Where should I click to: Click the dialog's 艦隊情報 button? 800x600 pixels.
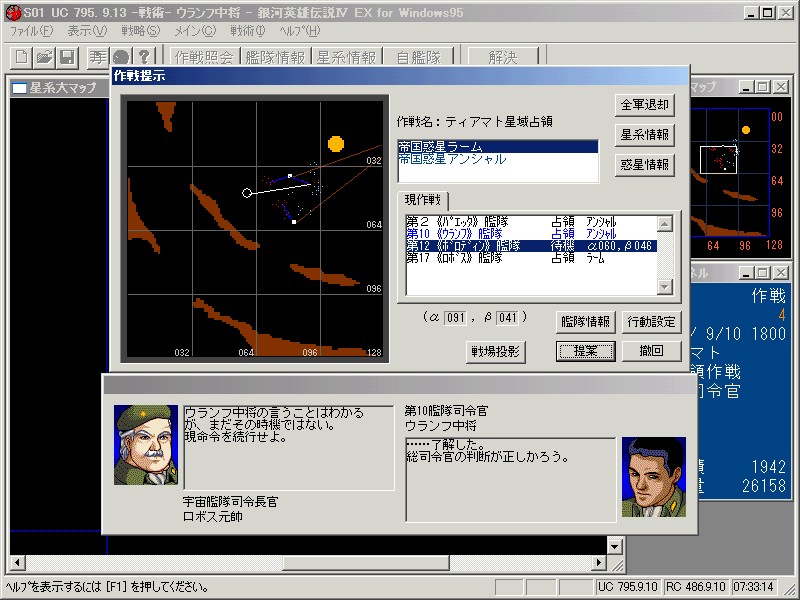(585, 322)
